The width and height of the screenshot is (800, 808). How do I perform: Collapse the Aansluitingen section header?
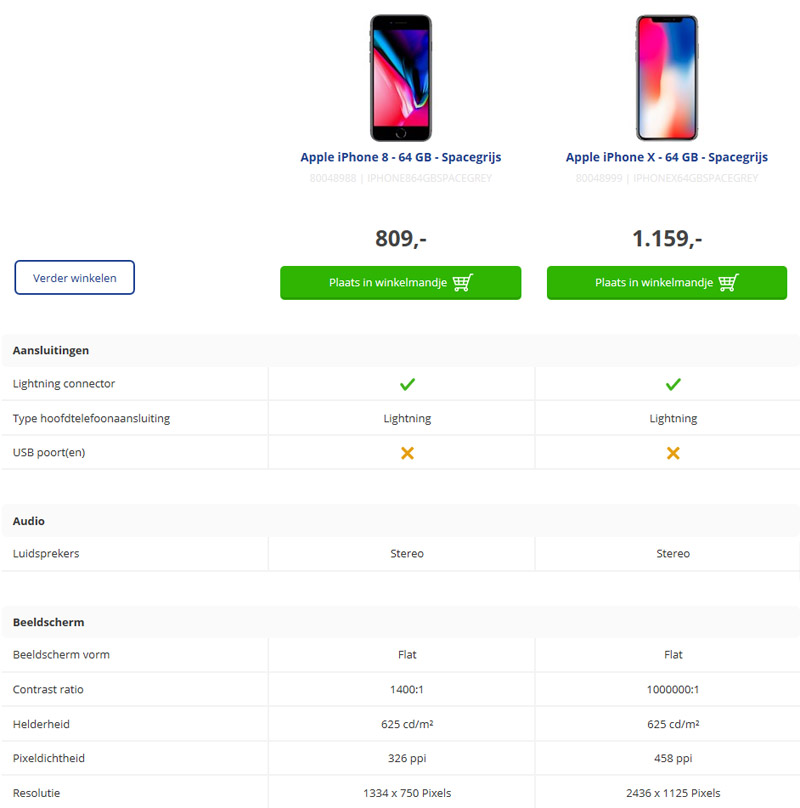[x=51, y=351]
